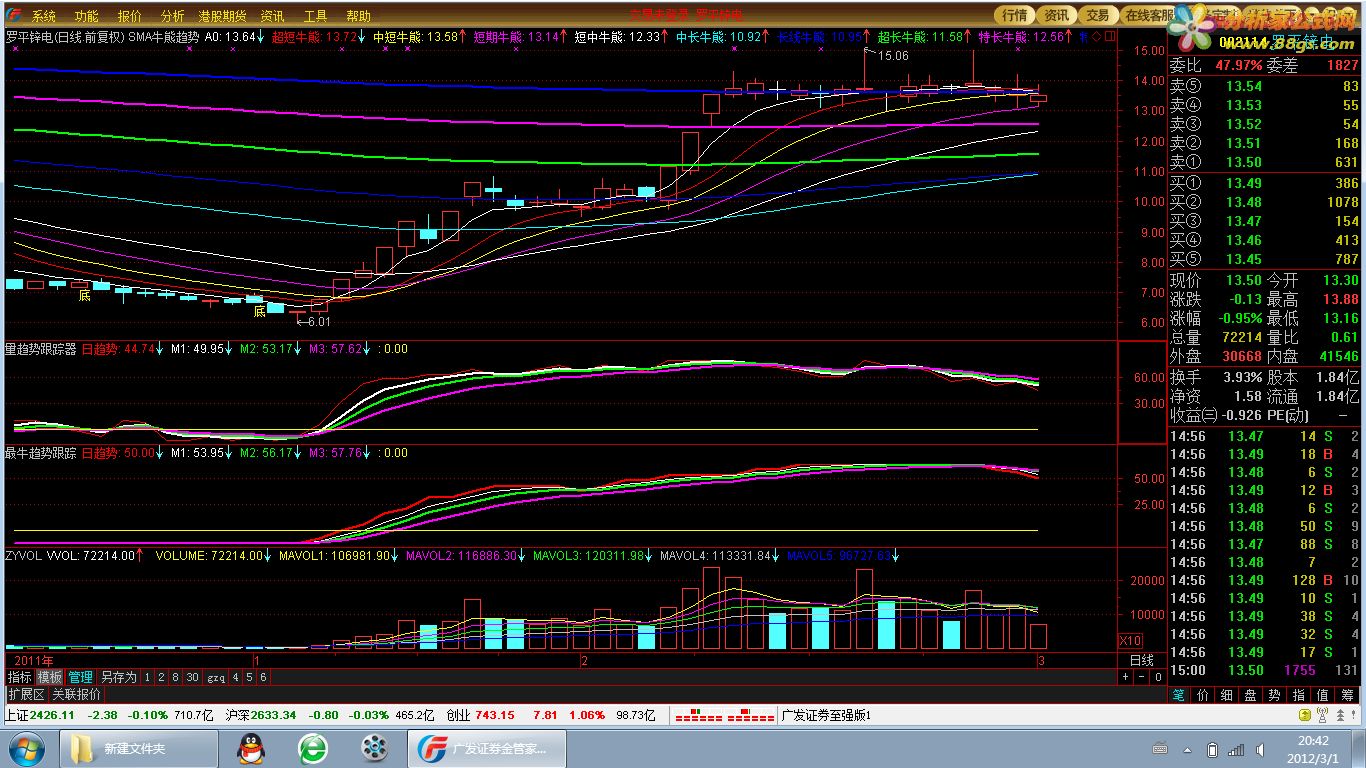Open the 资讯 menu

pos(272,16)
